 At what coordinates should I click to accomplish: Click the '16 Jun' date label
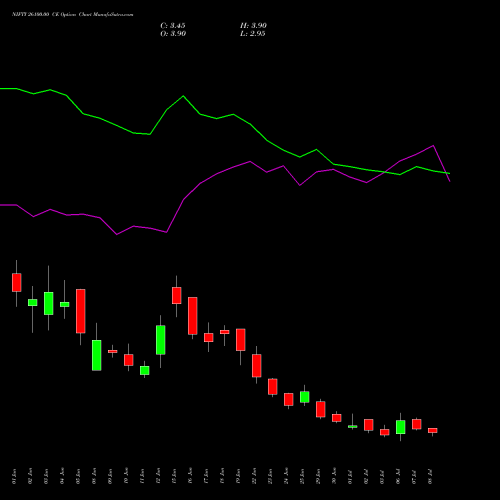(190, 476)
